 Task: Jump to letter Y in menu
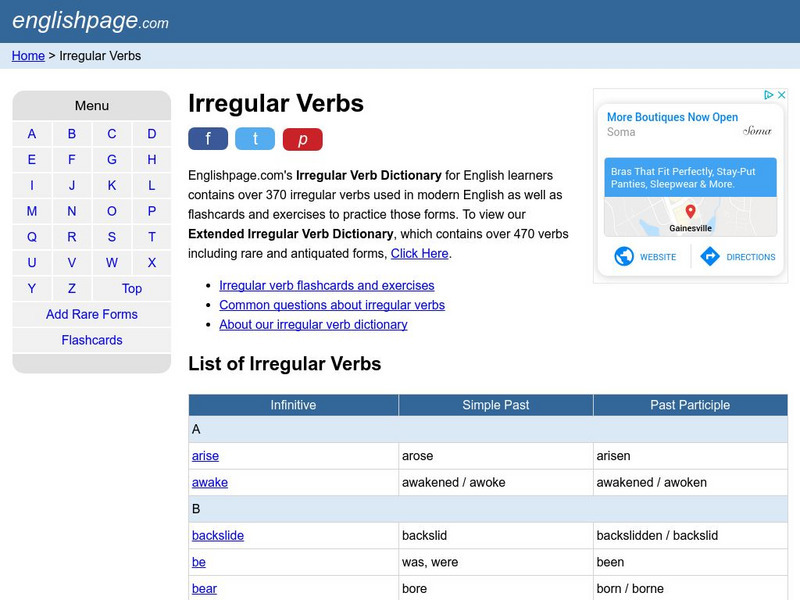pos(32,288)
